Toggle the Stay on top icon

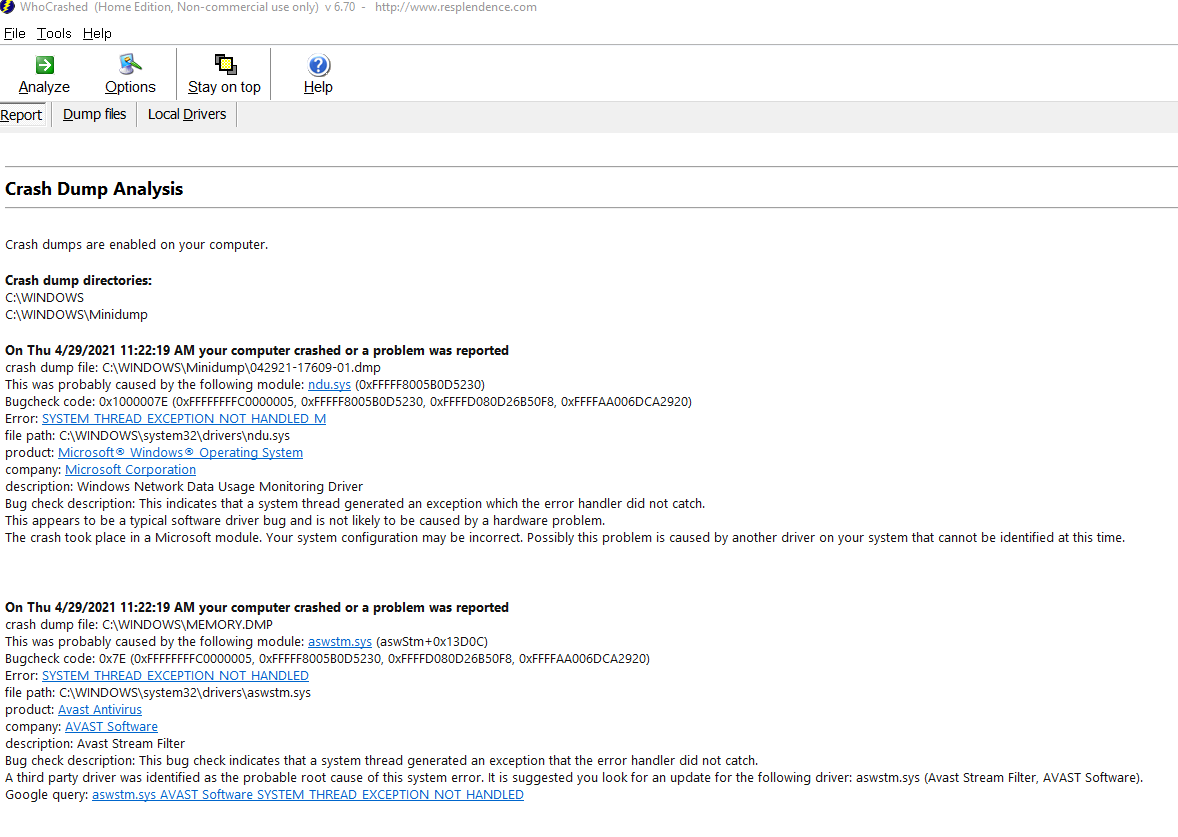tap(225, 65)
